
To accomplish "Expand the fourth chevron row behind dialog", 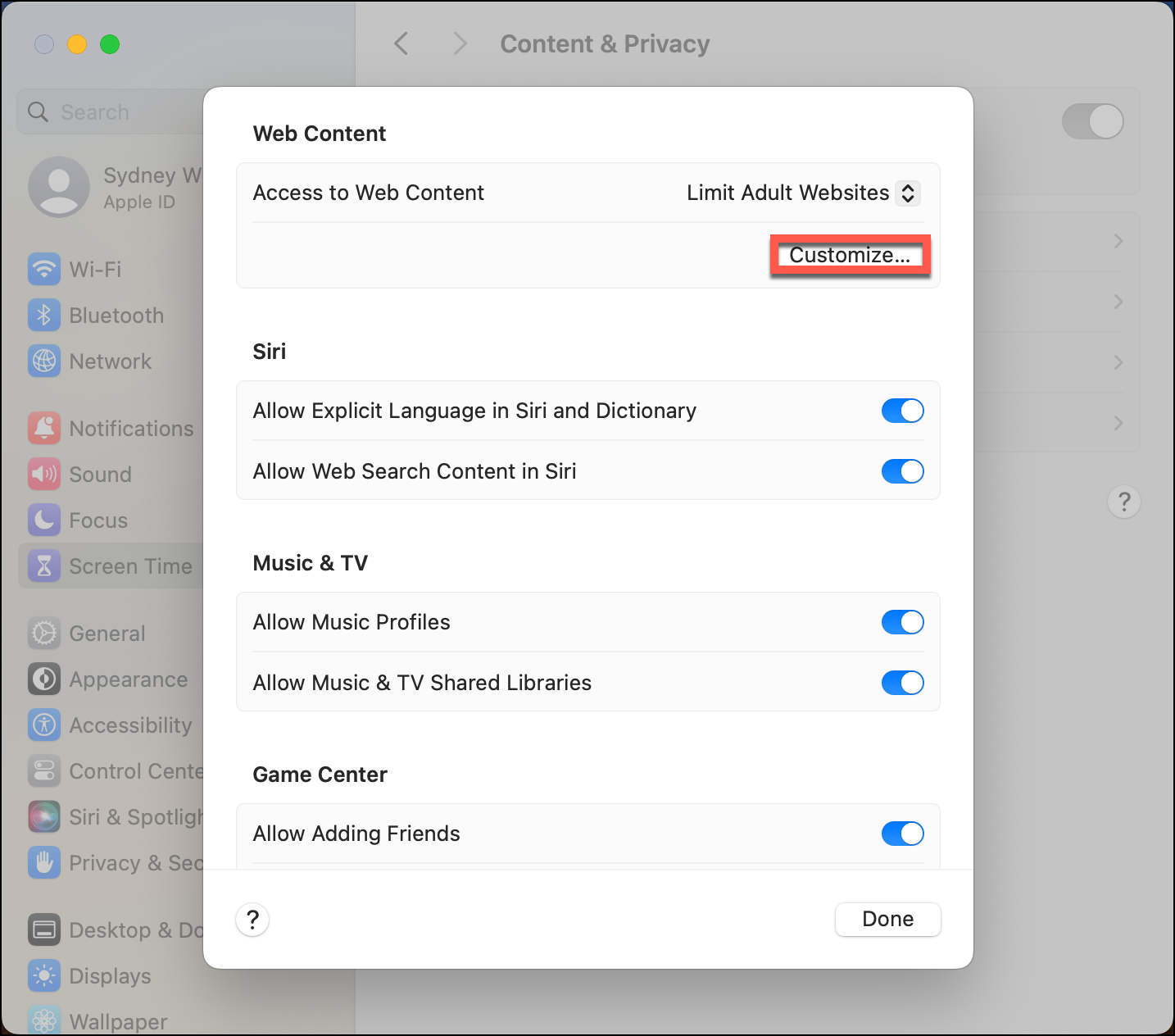I will click(1118, 423).
